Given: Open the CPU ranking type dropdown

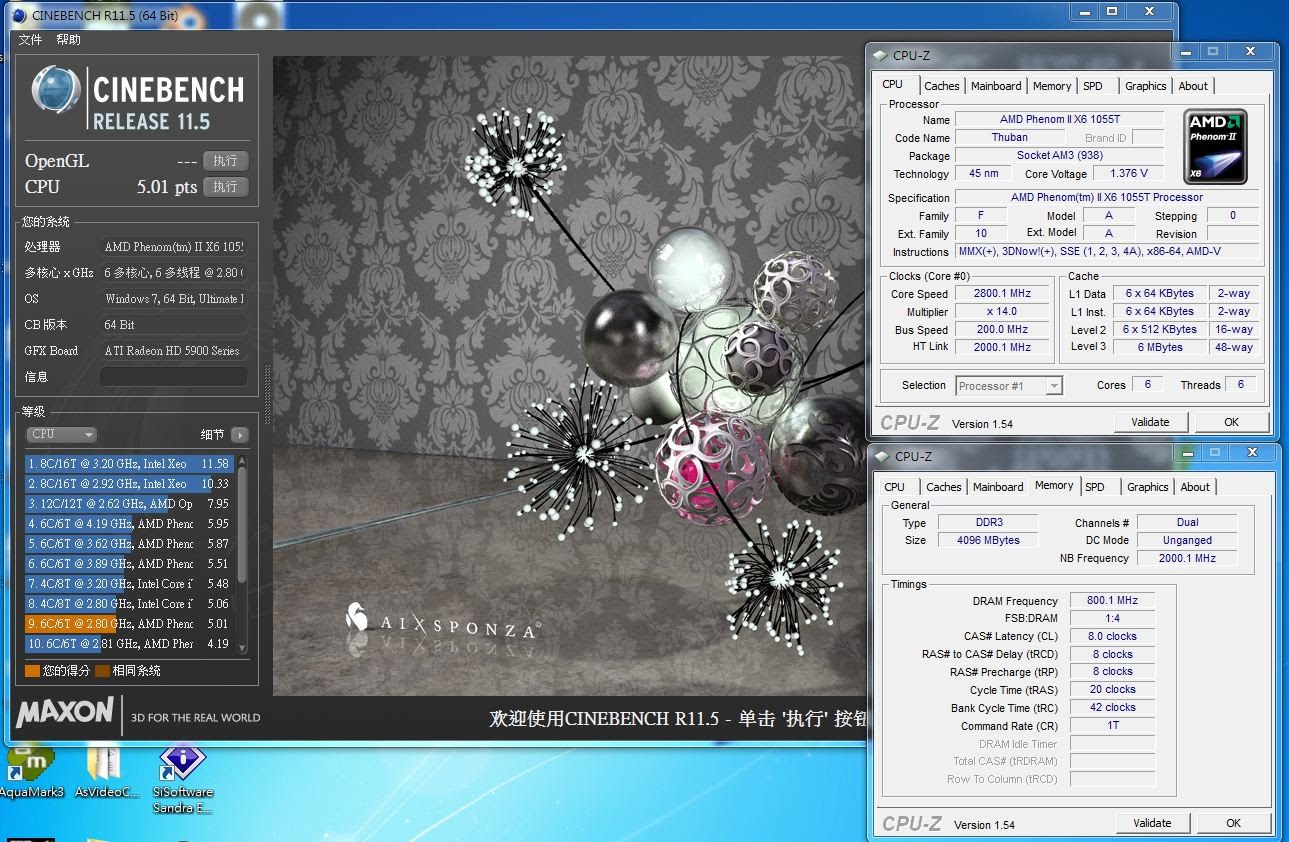Looking at the screenshot, I should click(x=61, y=434).
